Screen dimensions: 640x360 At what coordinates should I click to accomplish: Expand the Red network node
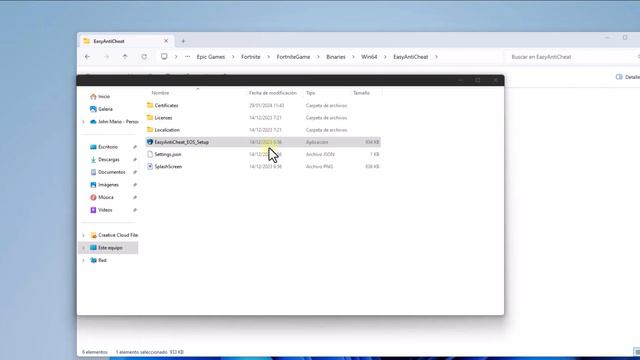pyautogui.click(x=84, y=260)
